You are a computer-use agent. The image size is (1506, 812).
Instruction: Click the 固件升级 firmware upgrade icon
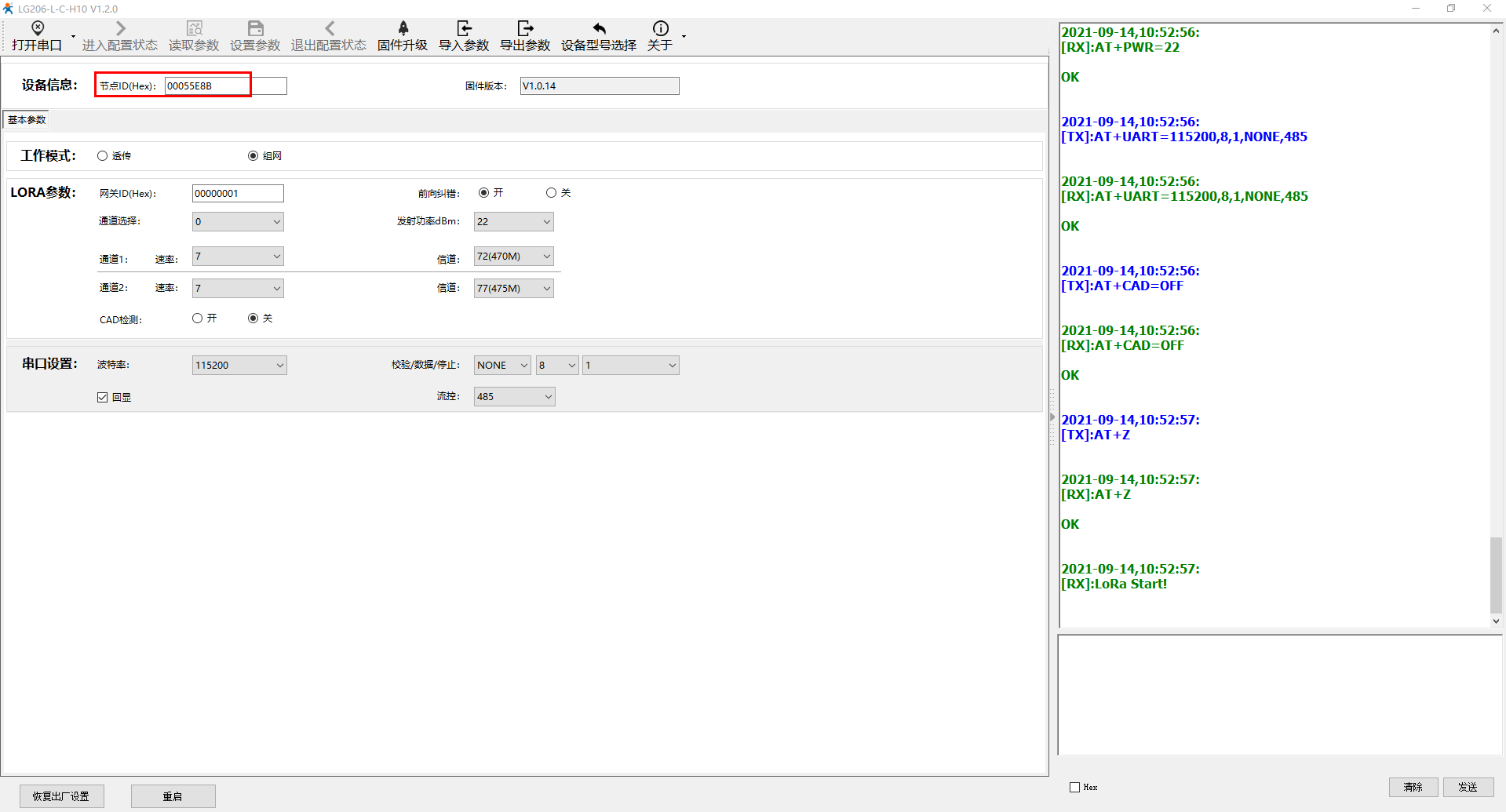(x=403, y=29)
